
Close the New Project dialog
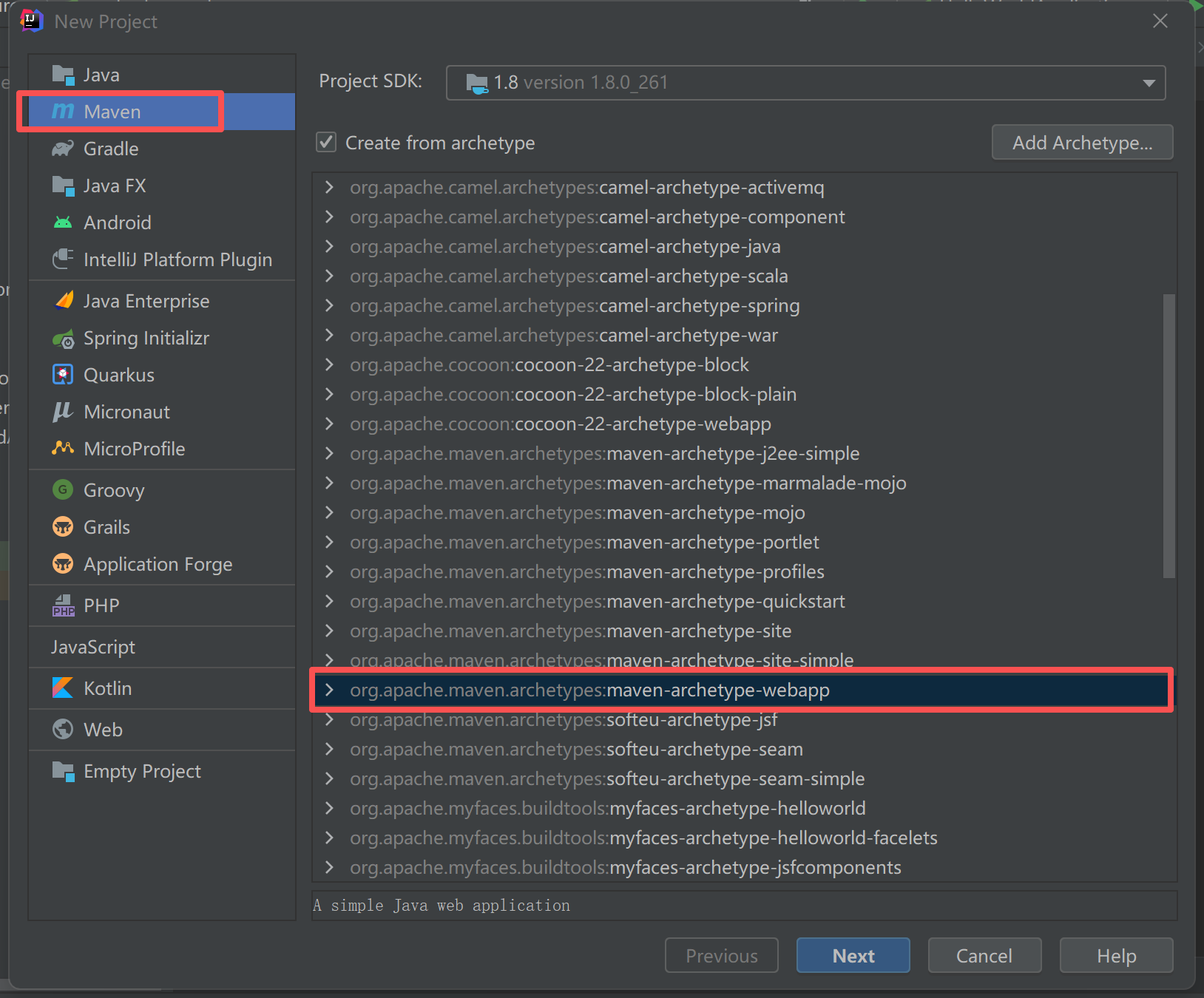pos(1160,21)
